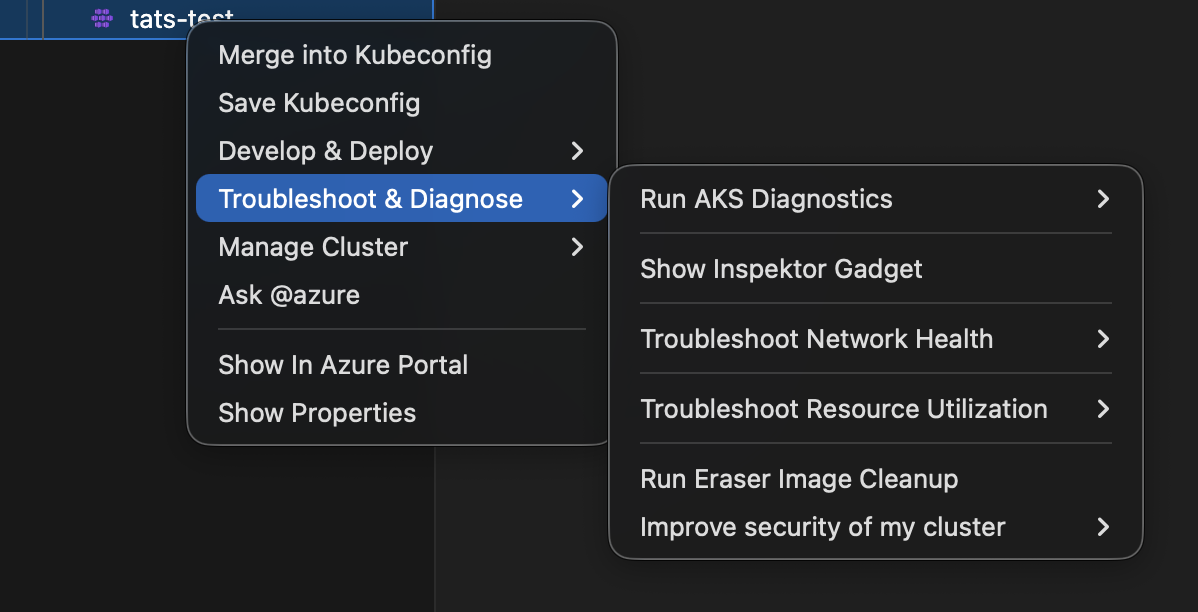Expand the Troubleshoot Network Health submenu arrow

tap(1103, 339)
